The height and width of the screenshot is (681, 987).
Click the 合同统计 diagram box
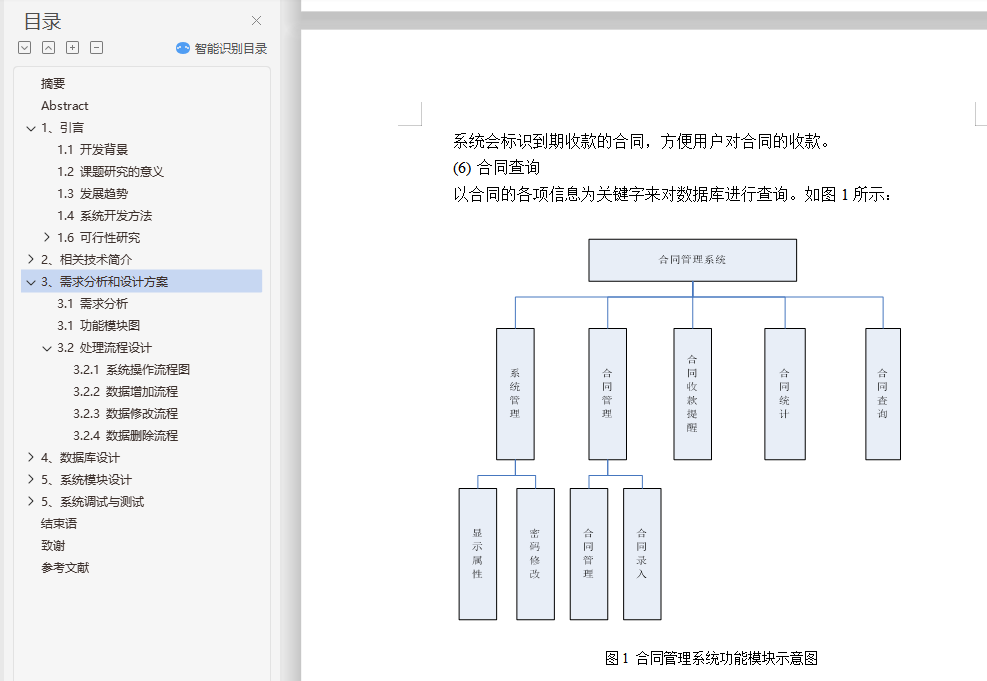785,394
